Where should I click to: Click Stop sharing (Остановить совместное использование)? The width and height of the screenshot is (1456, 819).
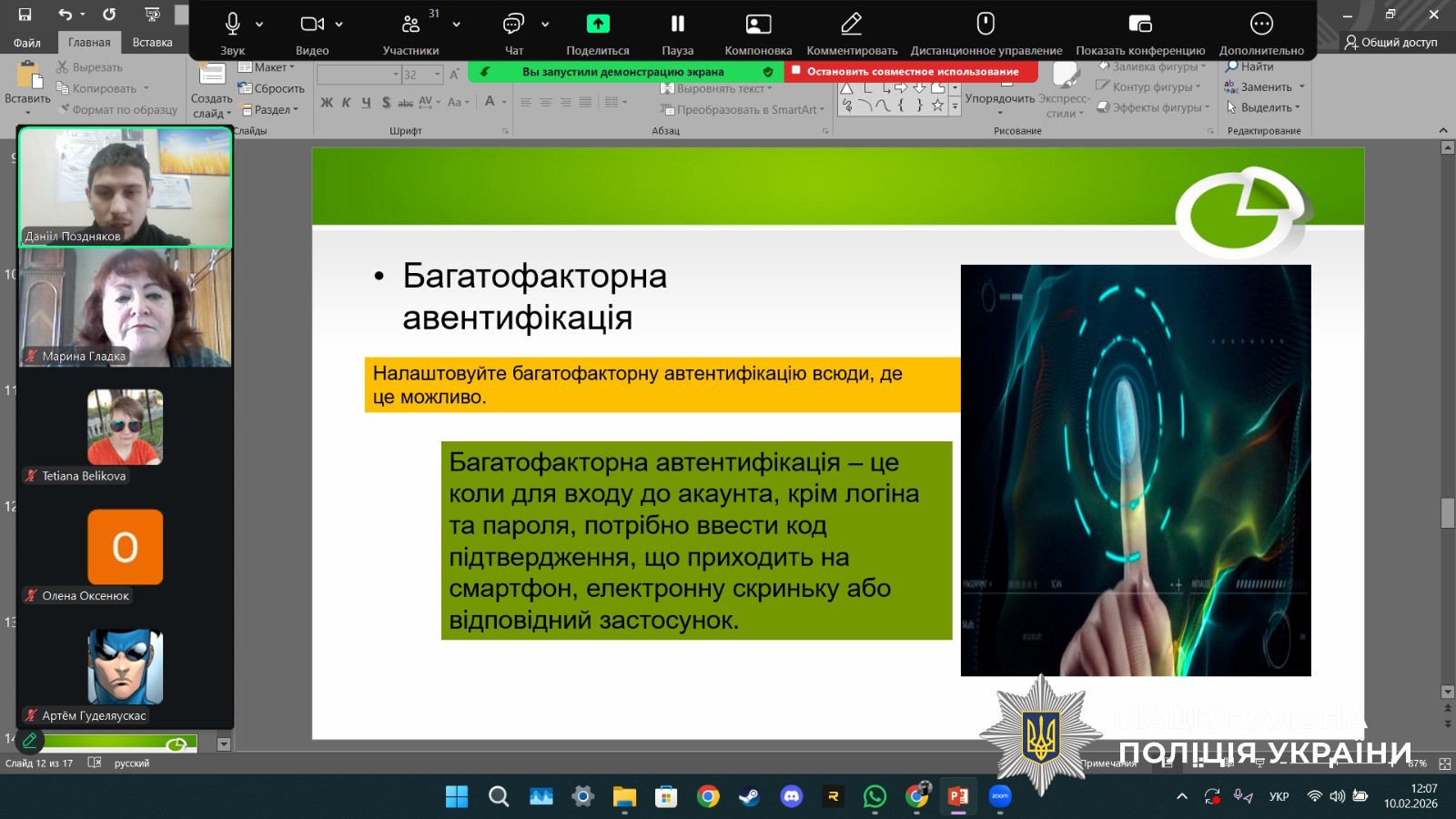[x=911, y=72]
